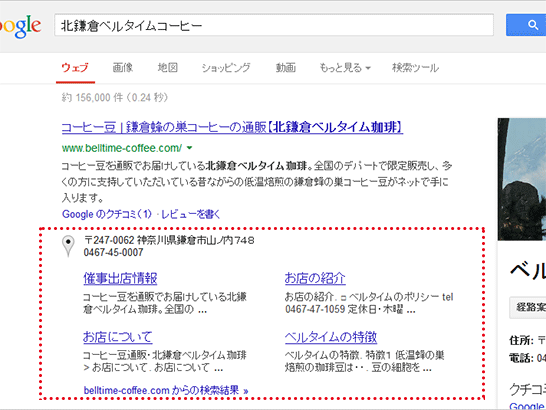Click the www.belltime-coffee.com/ green URL
This screenshot has width=546, height=410.
coord(122,148)
